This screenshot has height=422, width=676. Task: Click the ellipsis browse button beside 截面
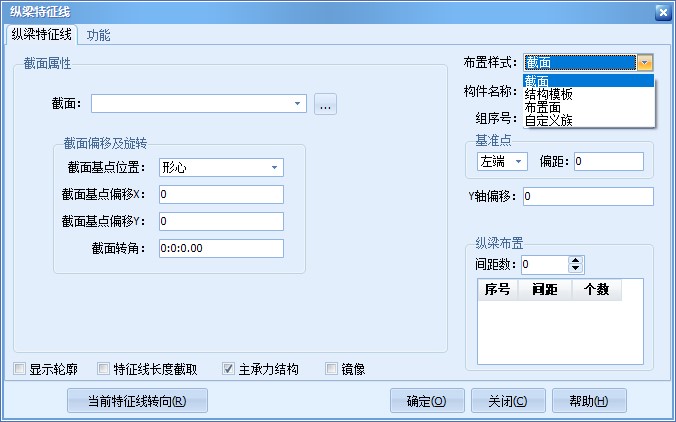325,103
